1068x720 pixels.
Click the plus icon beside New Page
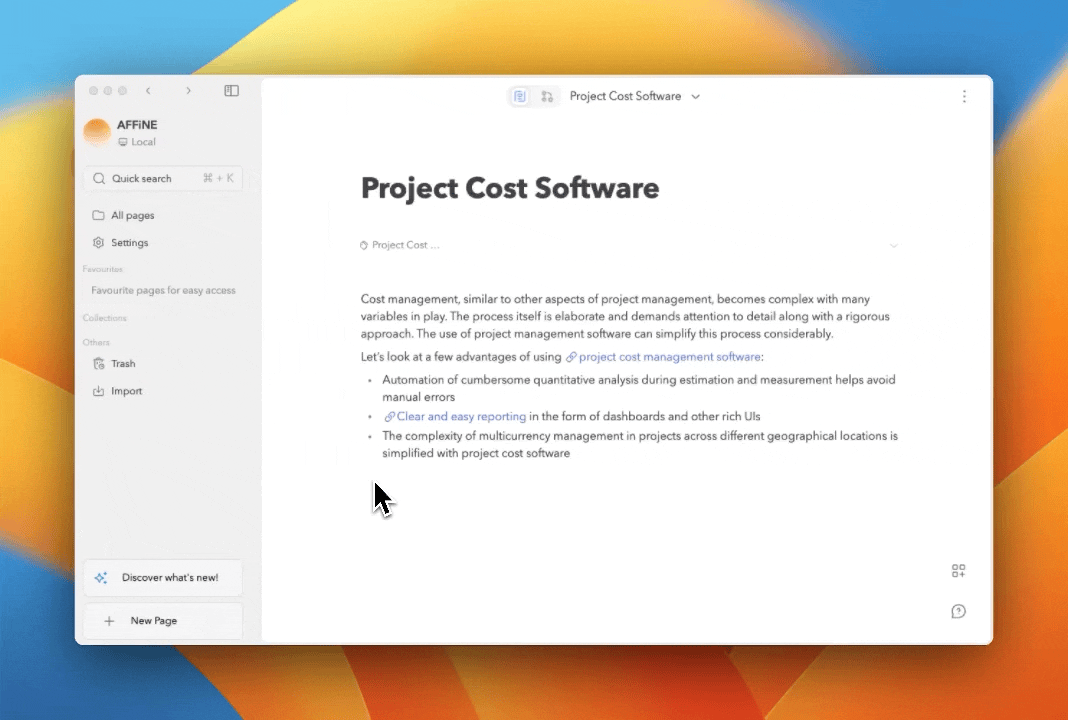109,621
